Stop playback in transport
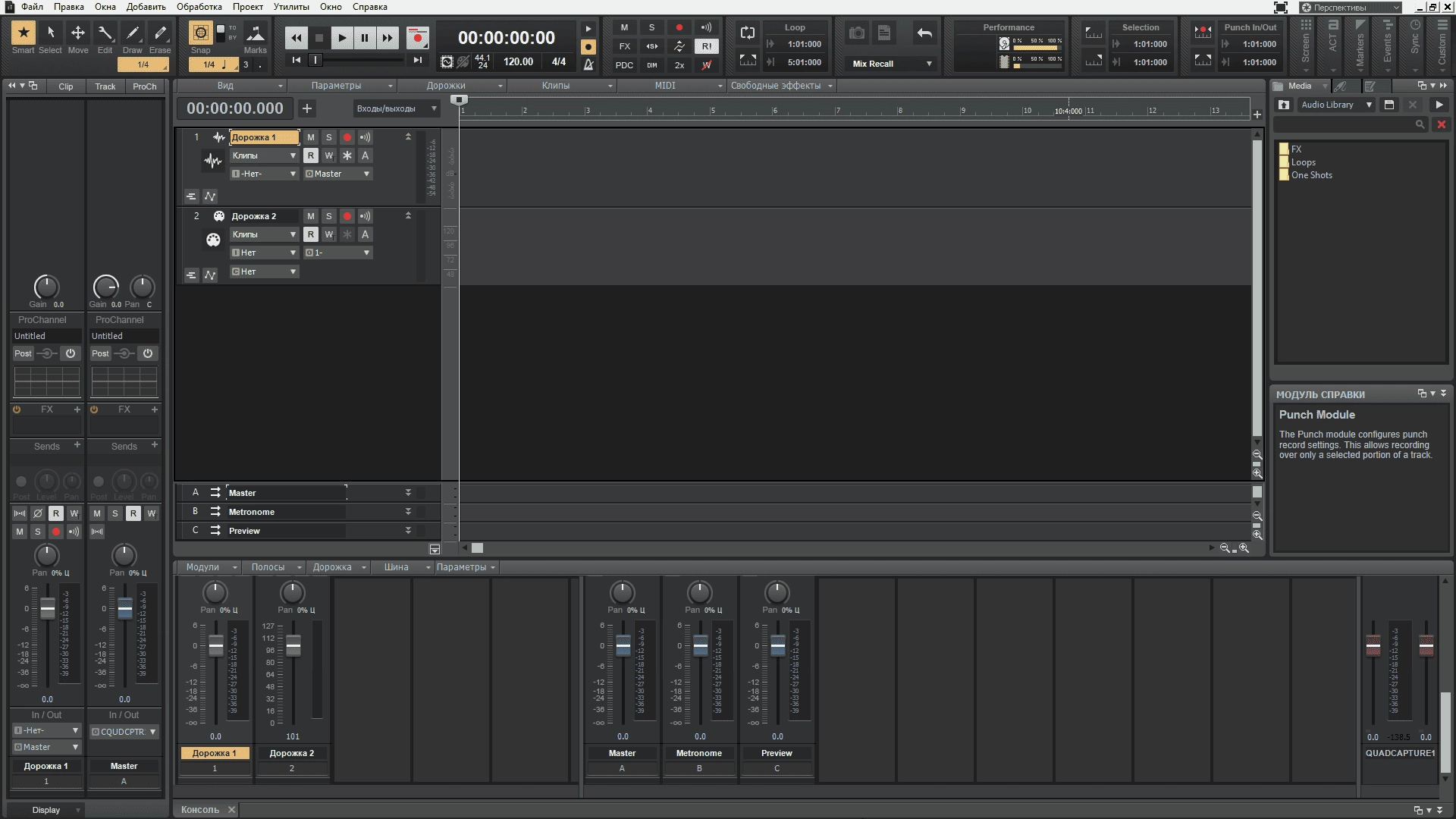Screen dimensions: 1456x819 click(319, 37)
